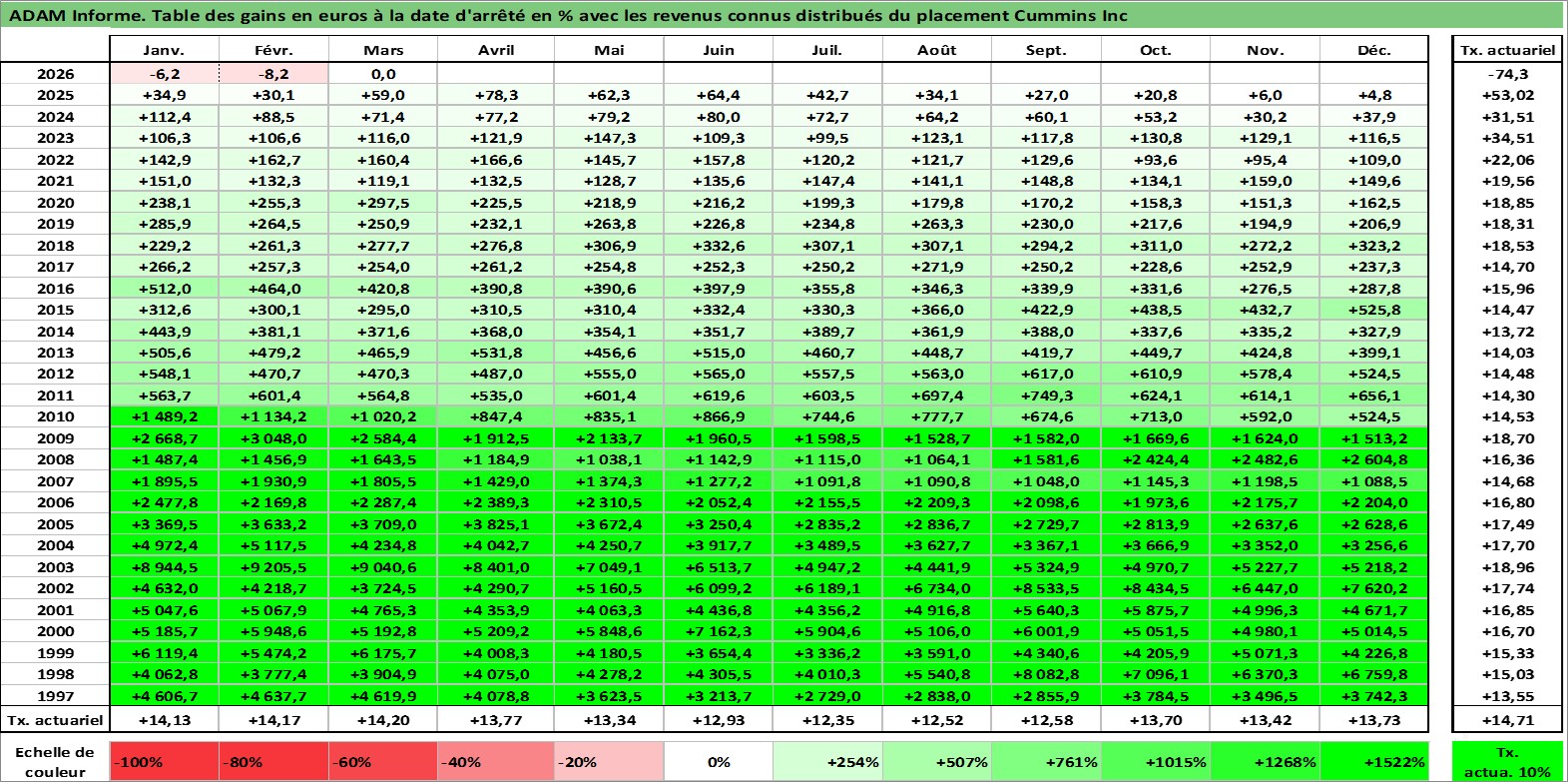Screen dimensions: 1568x782
Task: Click the +14,20 actuarial rate under Mars
Action: click(383, 720)
